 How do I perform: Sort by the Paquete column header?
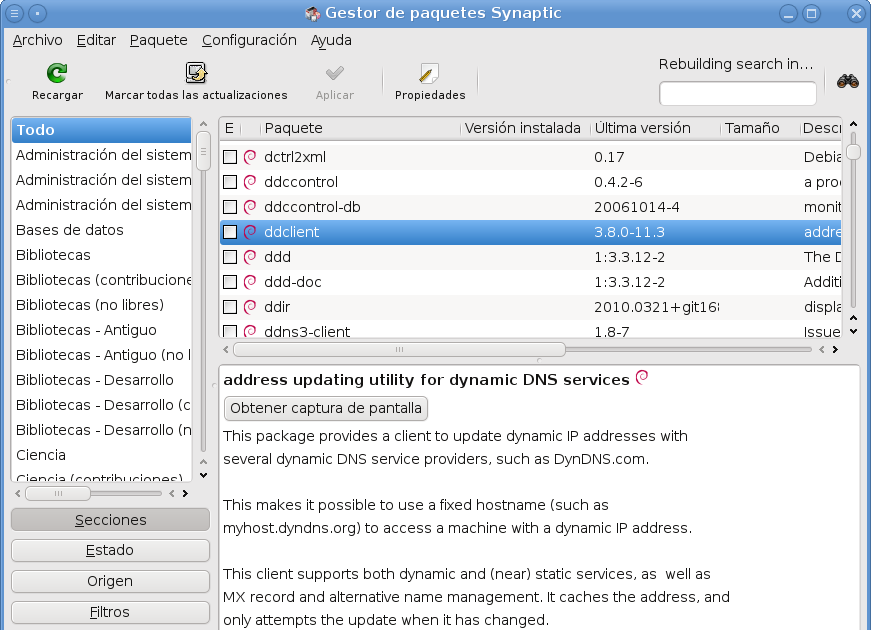[x=361, y=128]
